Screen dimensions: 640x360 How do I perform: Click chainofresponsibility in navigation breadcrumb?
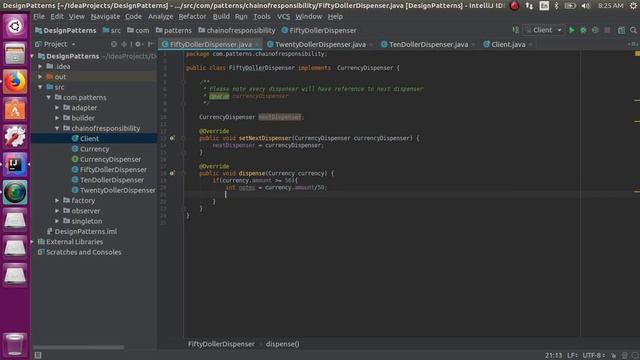[x=240, y=31]
